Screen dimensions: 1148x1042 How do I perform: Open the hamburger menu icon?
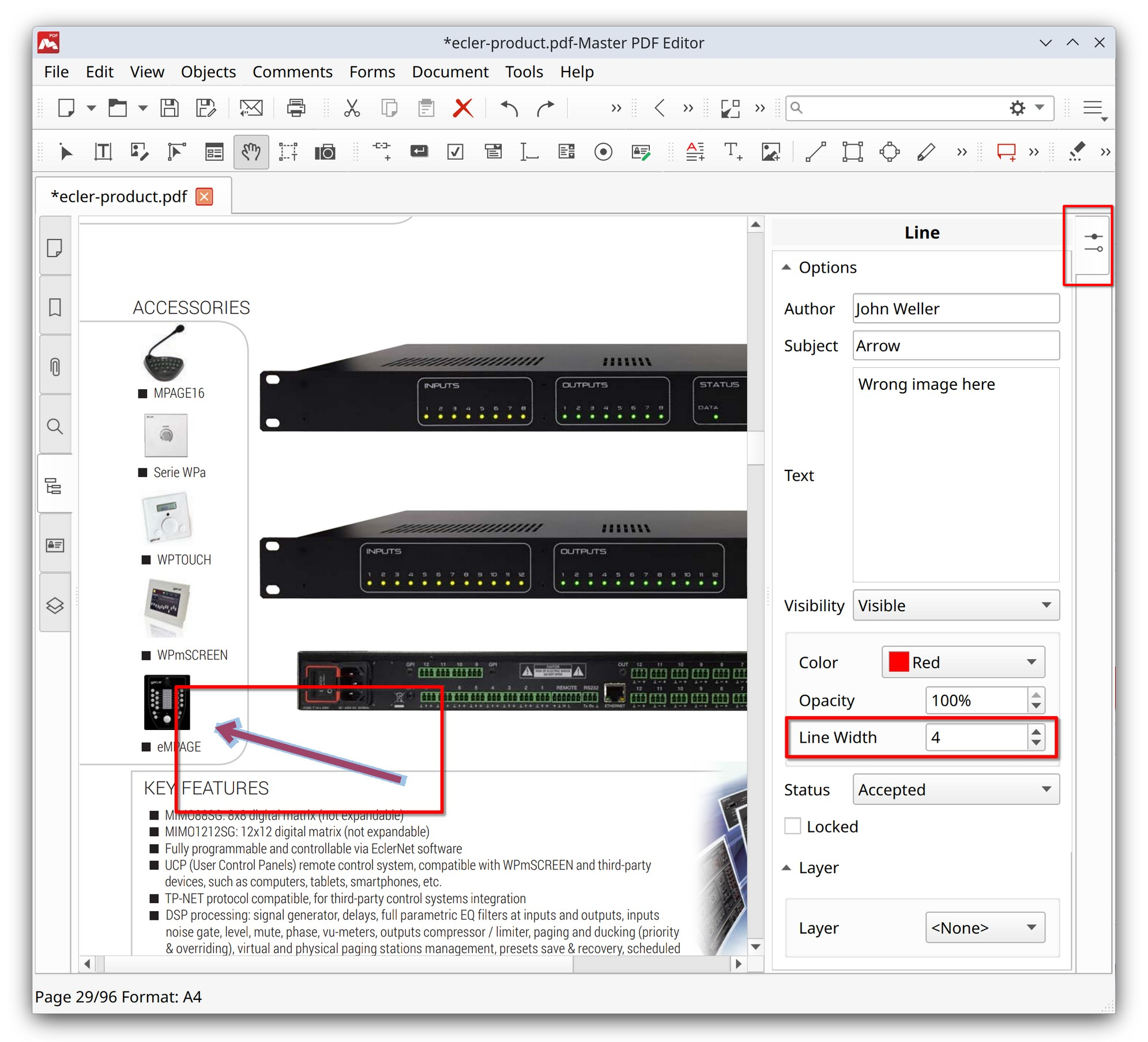[1094, 108]
